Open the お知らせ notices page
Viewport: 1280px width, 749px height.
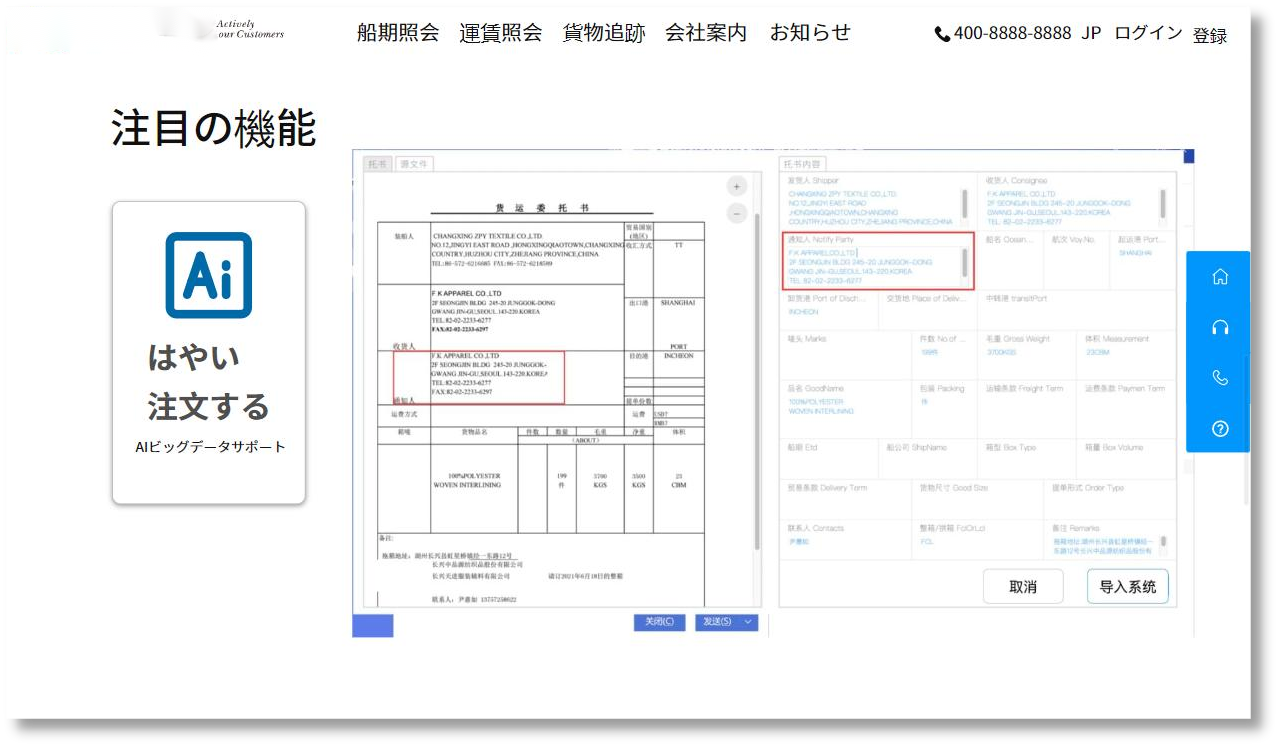(810, 32)
